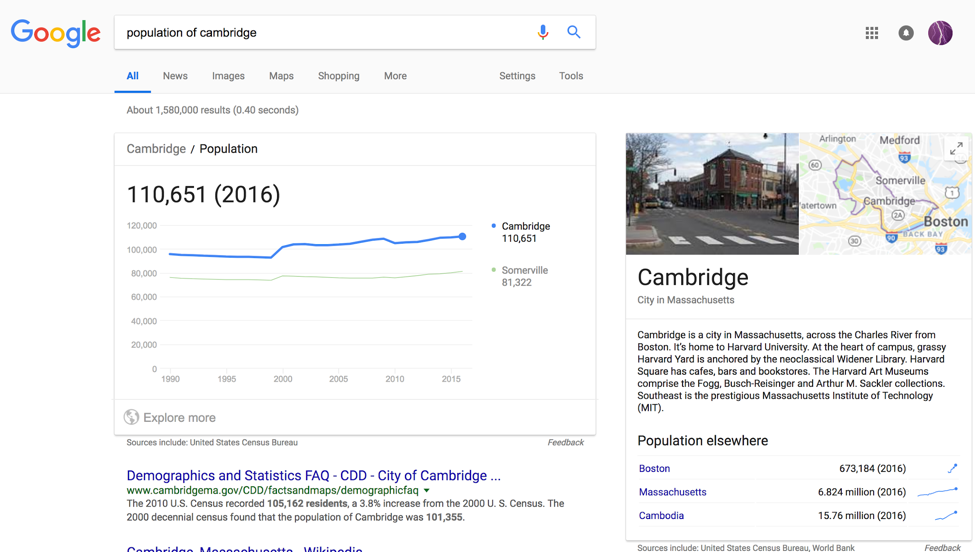Viewport: 975px width, 552px height.
Task: Select the 2016 data point on chart
Action: point(462,236)
